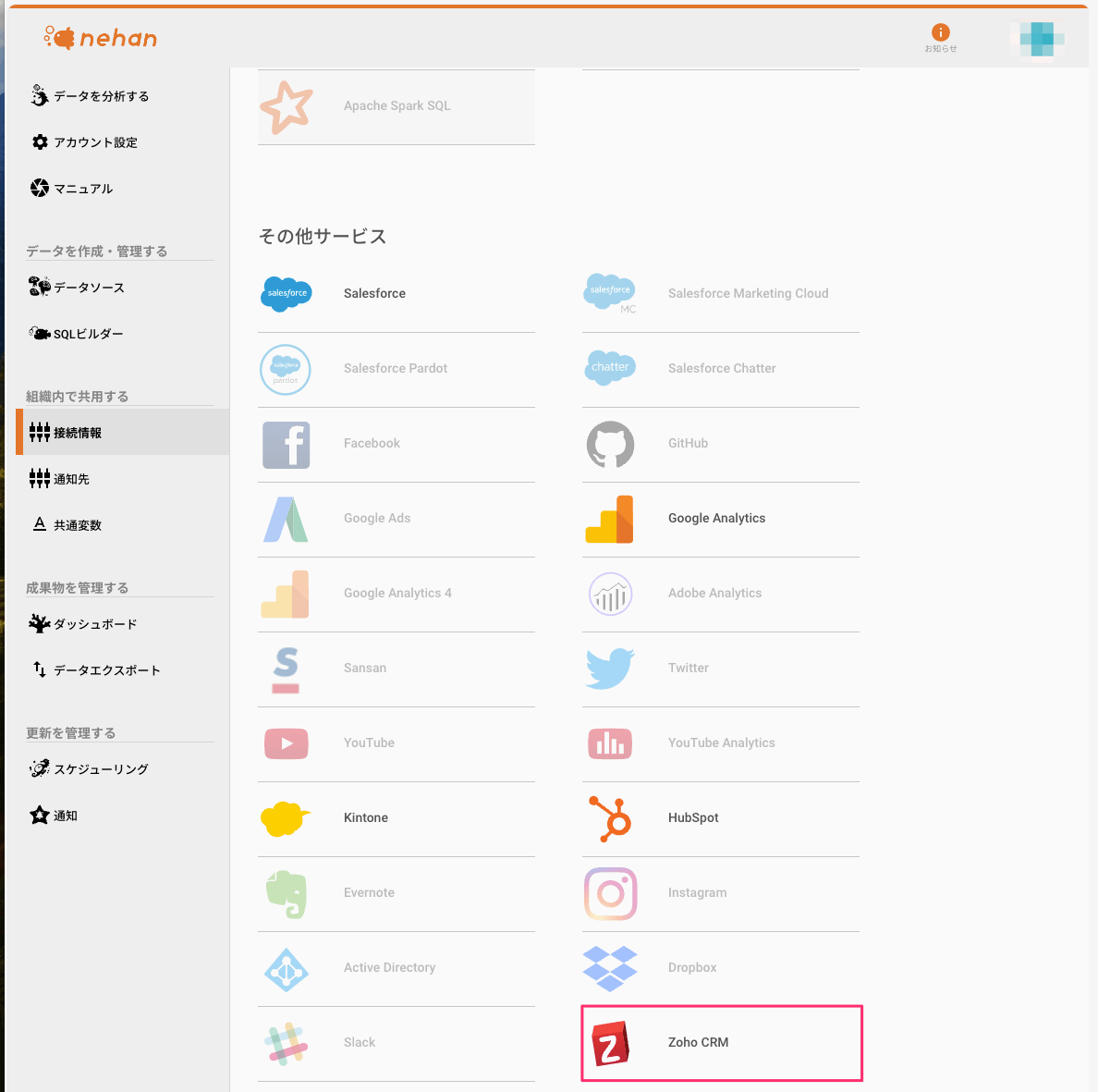1098x1092 pixels.
Task: Click the Salesforce cloud icon
Action: coord(287,293)
